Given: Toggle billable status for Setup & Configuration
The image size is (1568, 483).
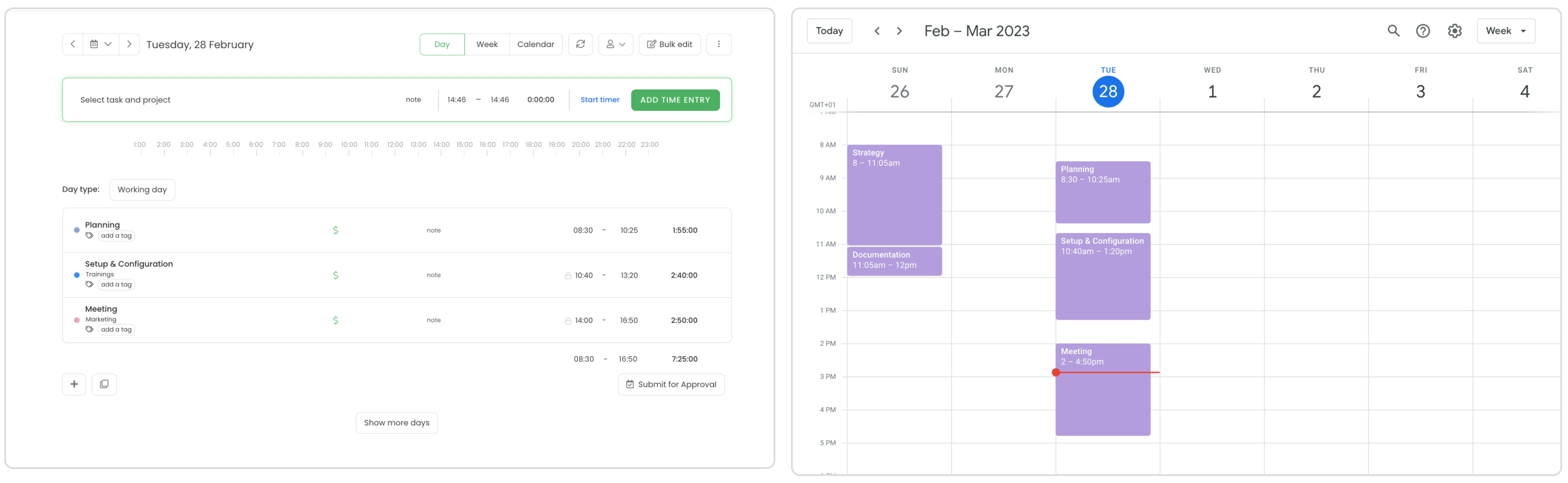Looking at the screenshot, I should point(336,275).
